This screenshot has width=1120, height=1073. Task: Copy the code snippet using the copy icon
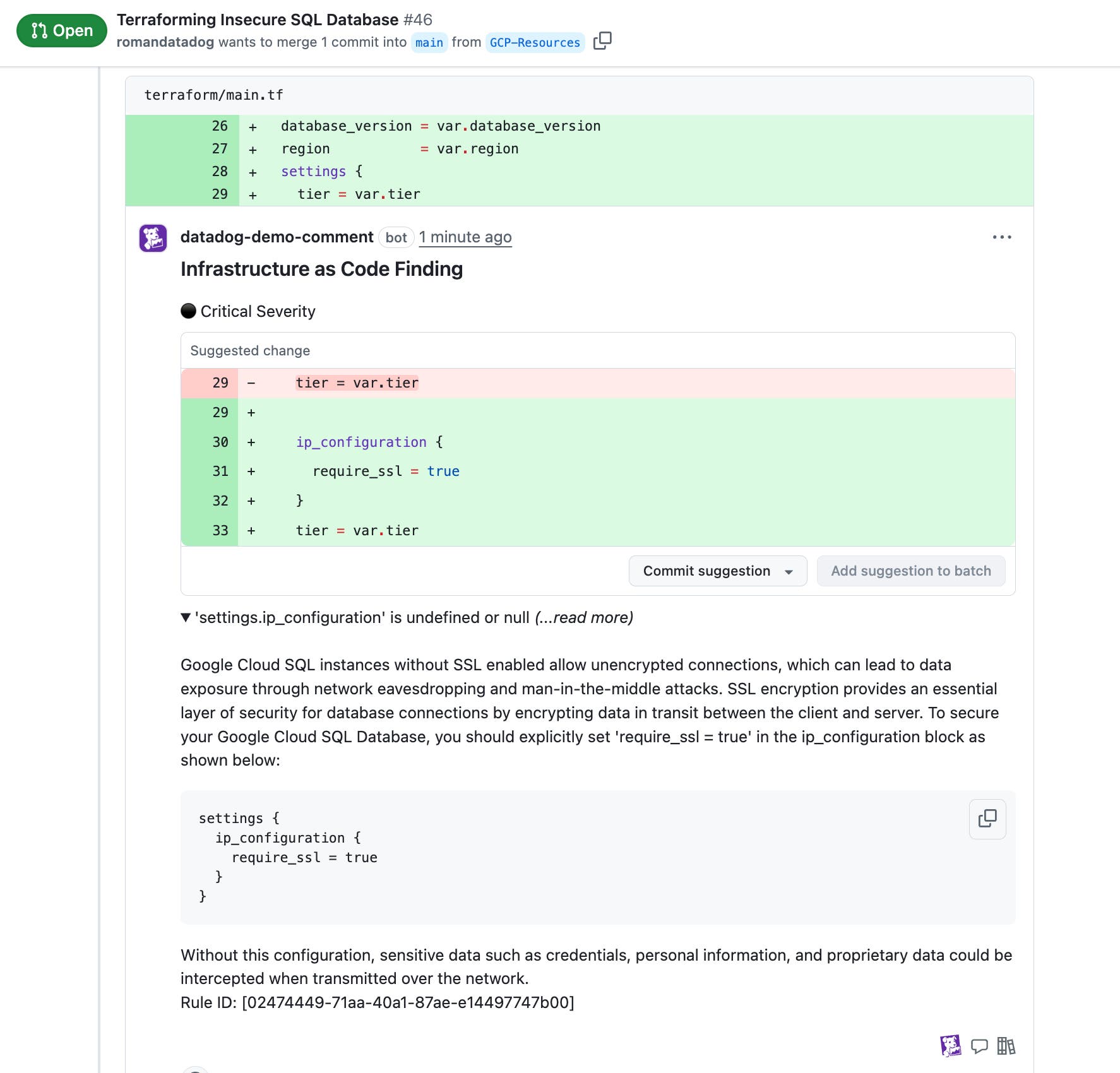click(986, 819)
